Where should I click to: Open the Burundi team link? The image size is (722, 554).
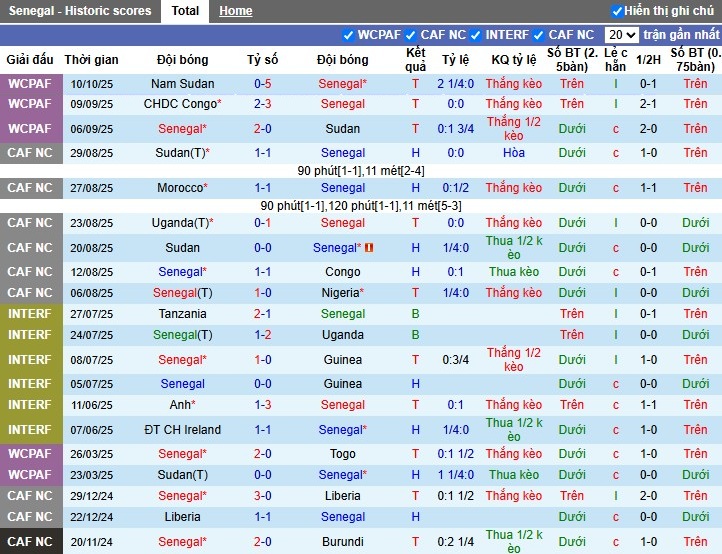[343, 542]
